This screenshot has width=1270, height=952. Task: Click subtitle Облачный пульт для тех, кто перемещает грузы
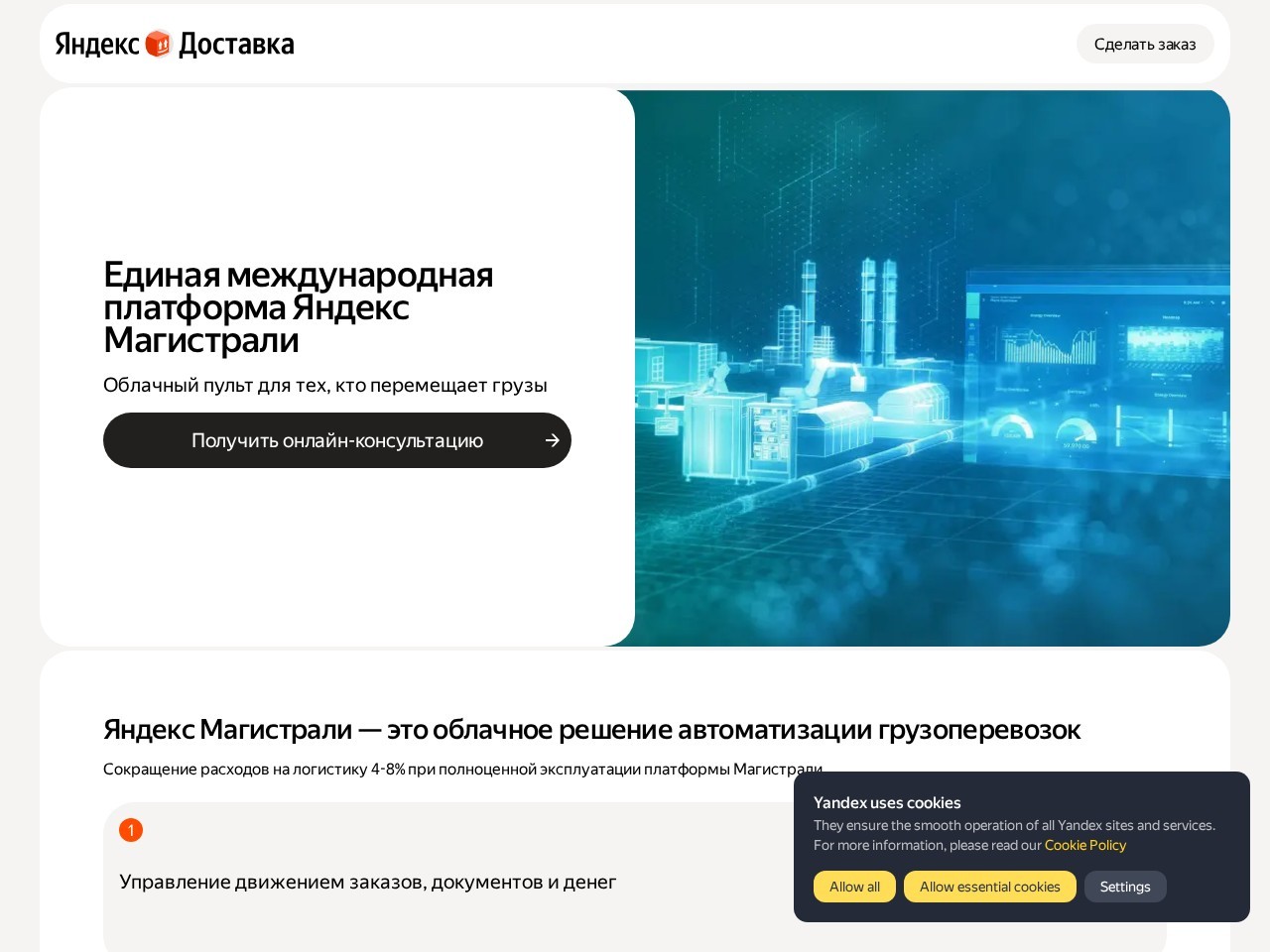[x=325, y=385]
